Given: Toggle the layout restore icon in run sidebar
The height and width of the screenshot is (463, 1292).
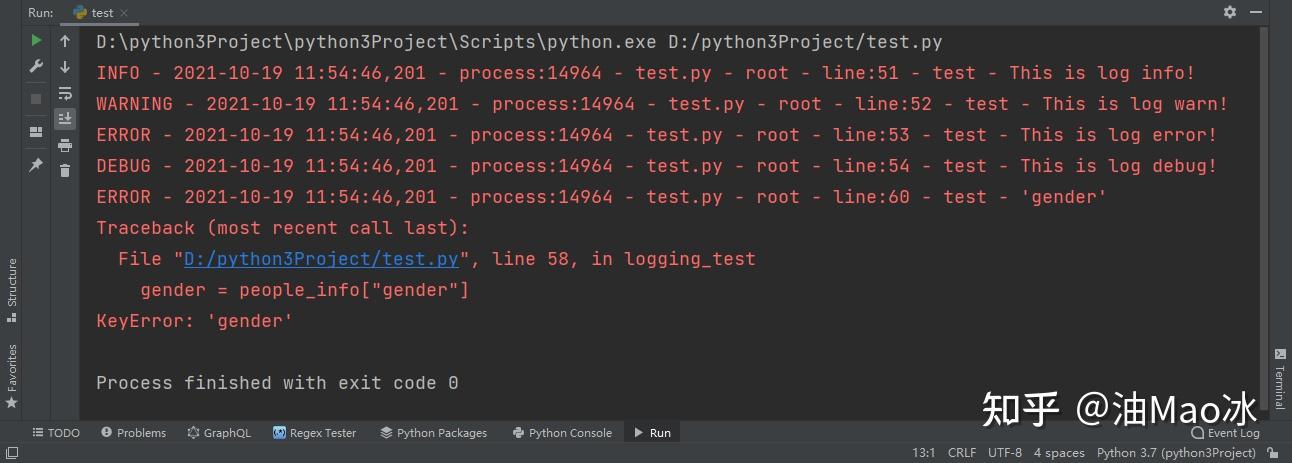Looking at the screenshot, I should [x=36, y=131].
